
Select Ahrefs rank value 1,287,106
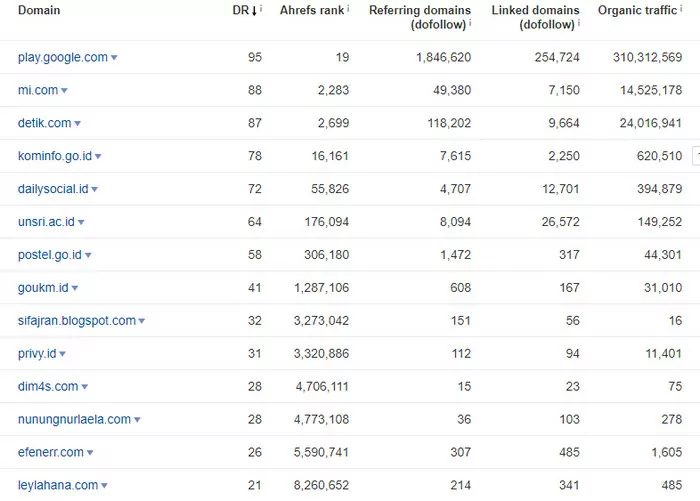coord(321,288)
